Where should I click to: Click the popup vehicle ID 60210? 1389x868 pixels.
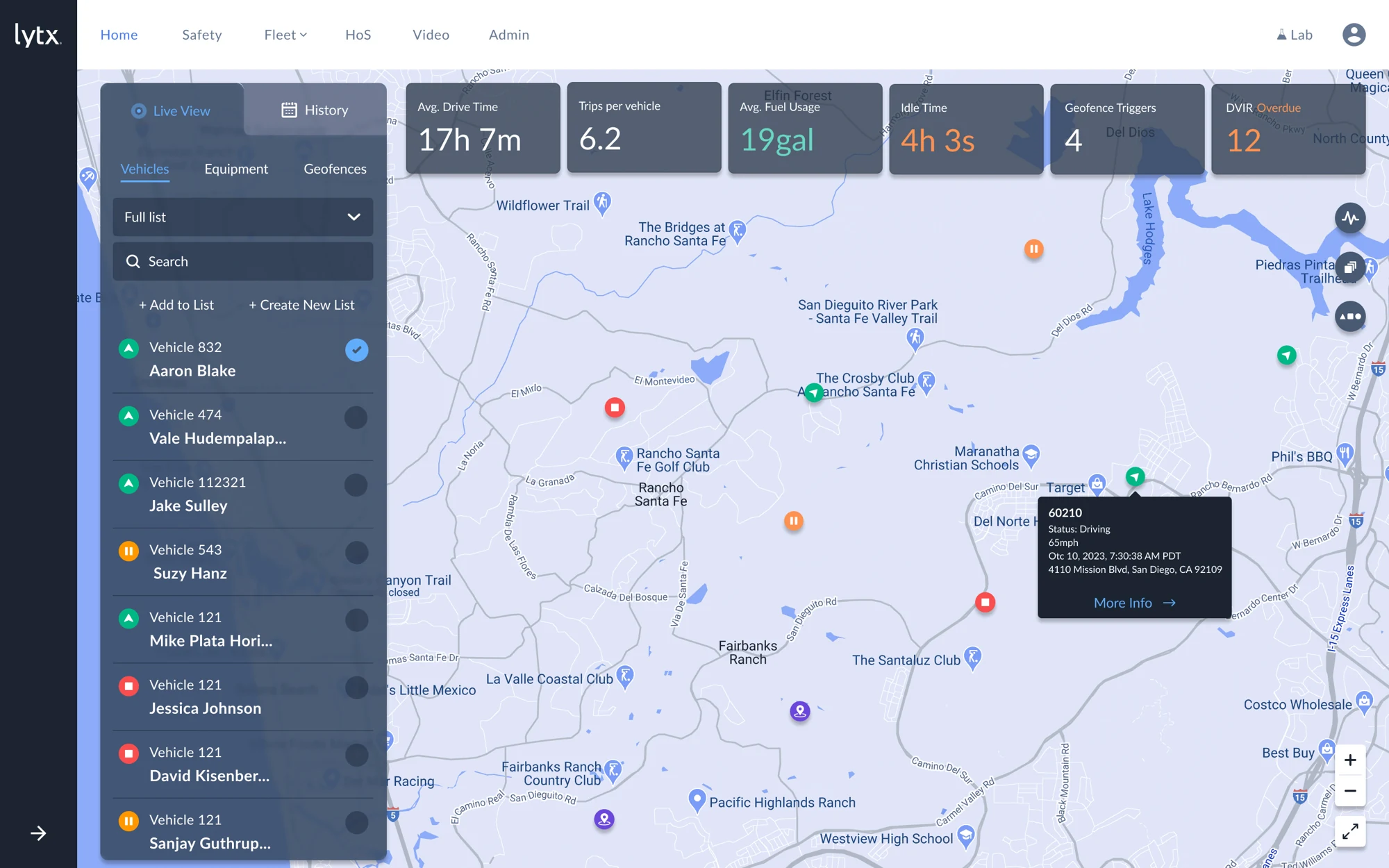pyautogui.click(x=1065, y=512)
